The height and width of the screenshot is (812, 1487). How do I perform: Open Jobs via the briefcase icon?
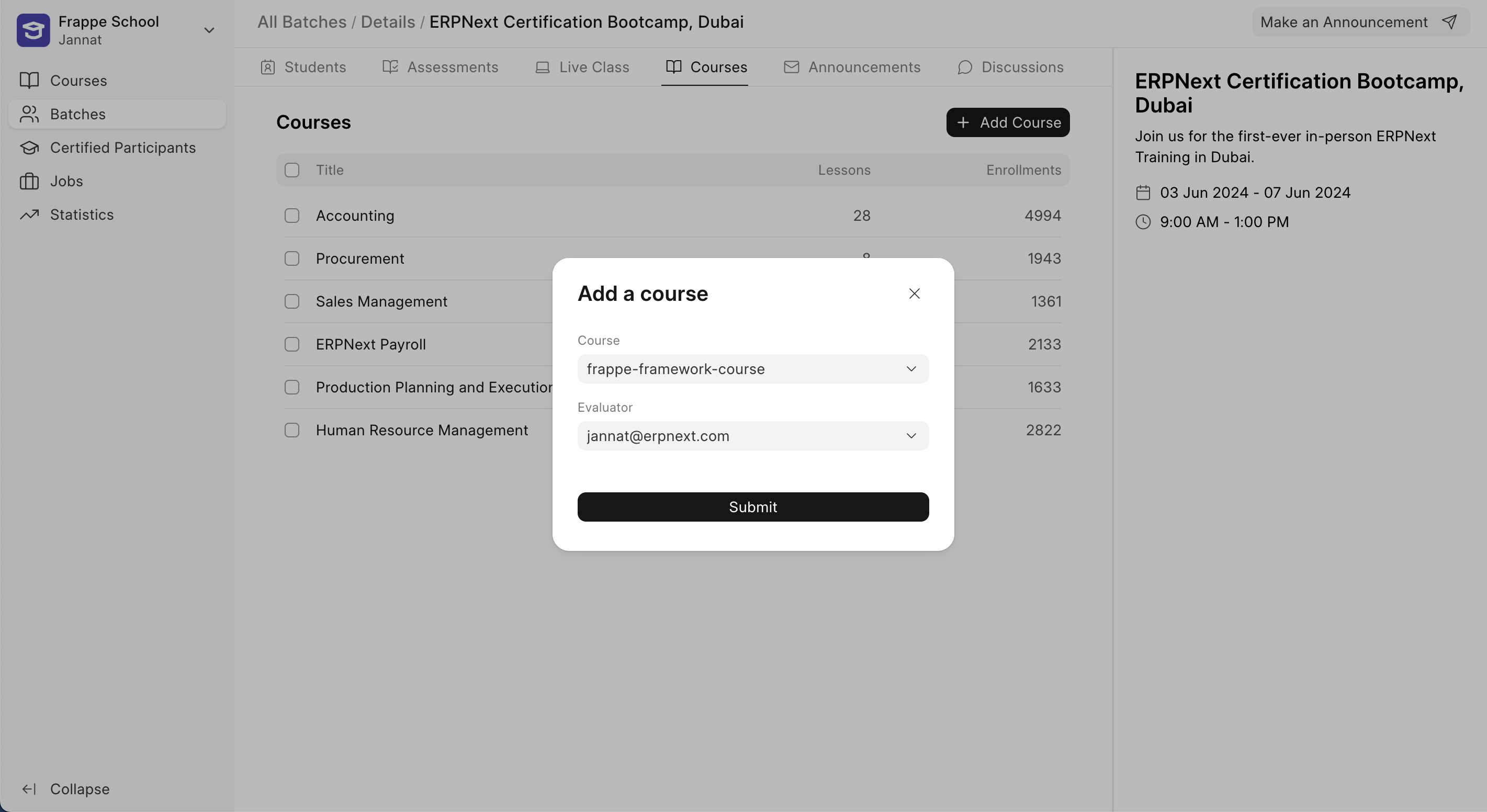[29, 181]
